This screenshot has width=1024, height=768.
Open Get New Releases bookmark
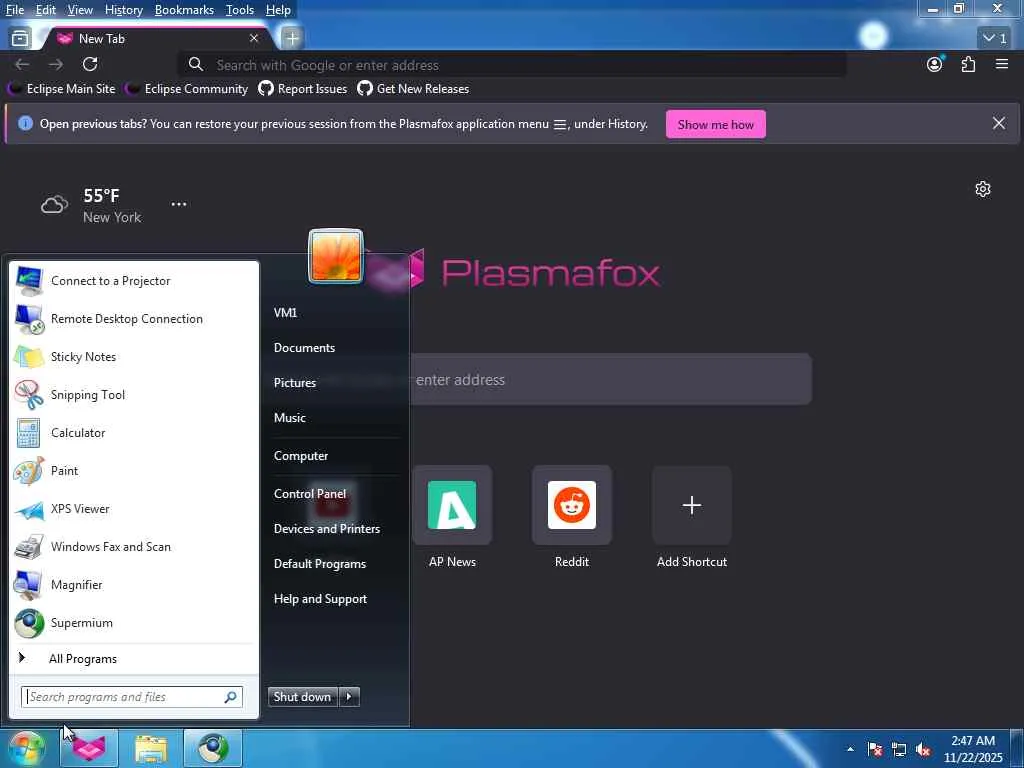click(413, 89)
